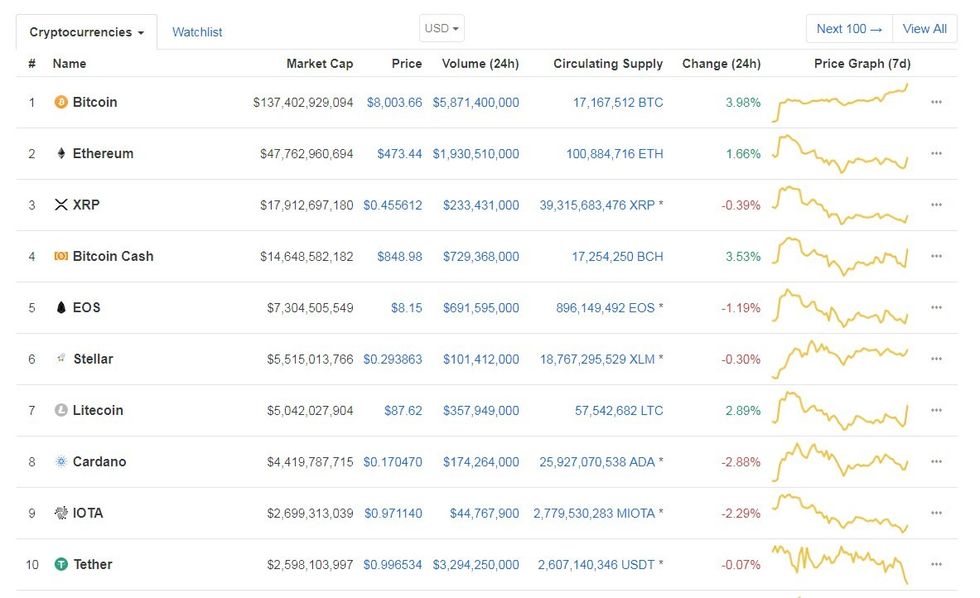The image size is (980, 598).
Task: Click the Litecoin coin icon
Action: pyautogui.click(x=60, y=410)
